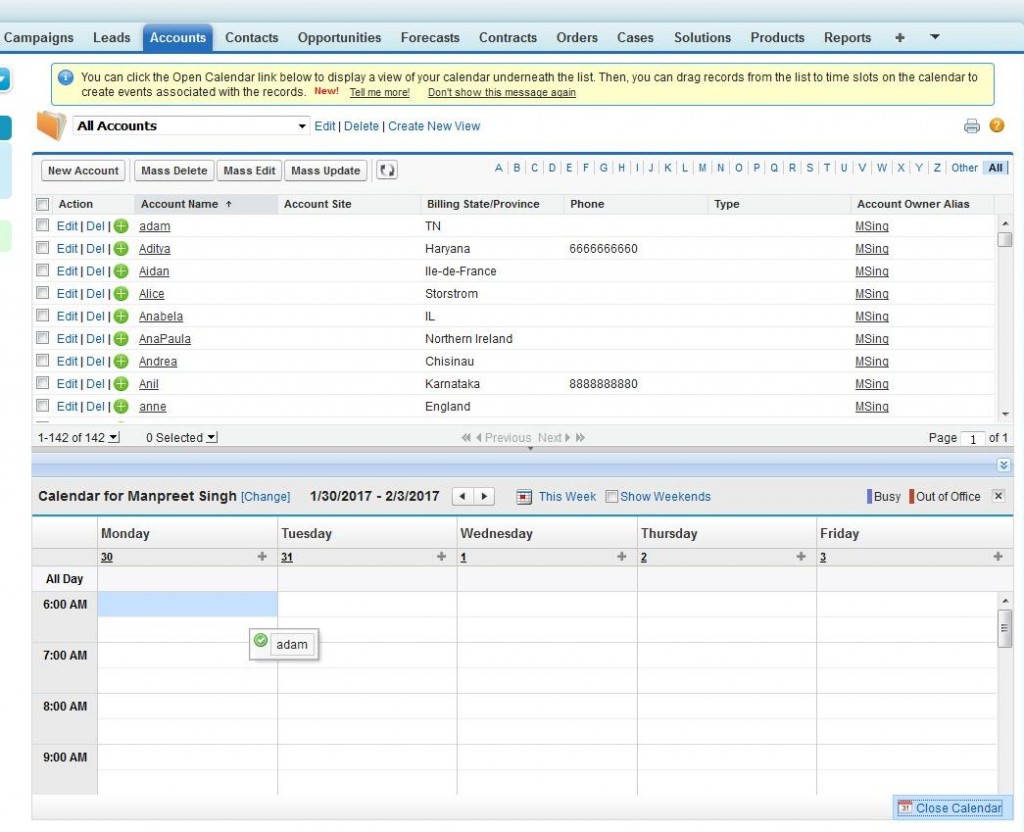The width and height of the screenshot is (1024, 832).
Task: Open Salesforce Help via the question mark icon
Action: click(x=996, y=126)
